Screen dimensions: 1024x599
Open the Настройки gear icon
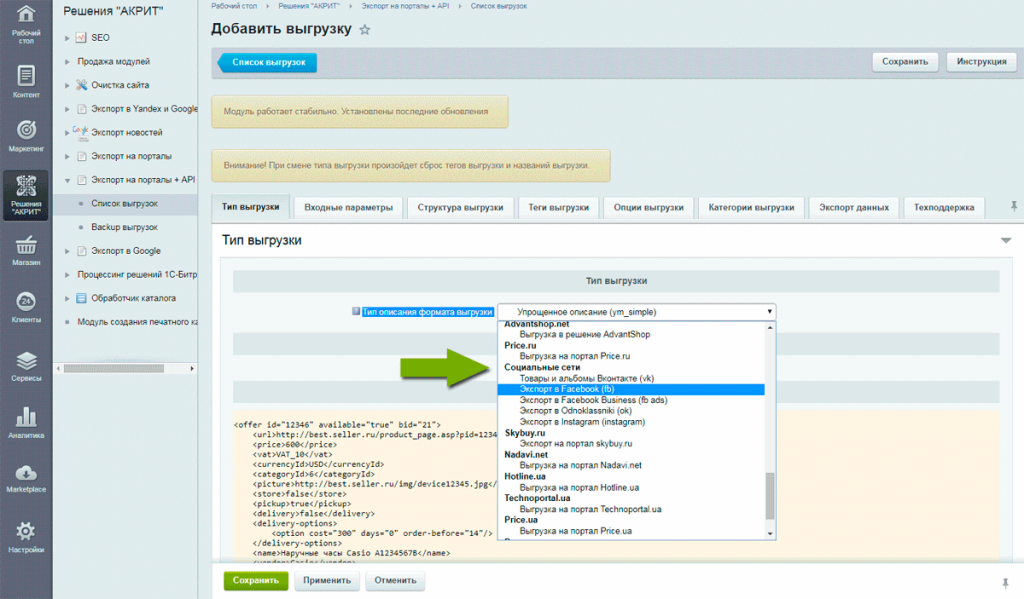point(26,535)
